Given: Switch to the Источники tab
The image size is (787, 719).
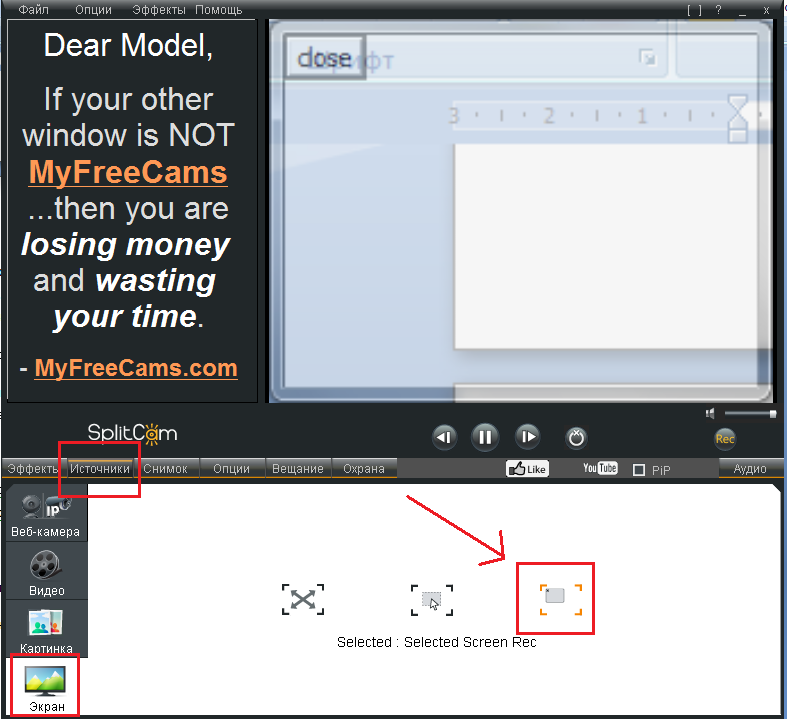Looking at the screenshot, I should click(x=100, y=469).
